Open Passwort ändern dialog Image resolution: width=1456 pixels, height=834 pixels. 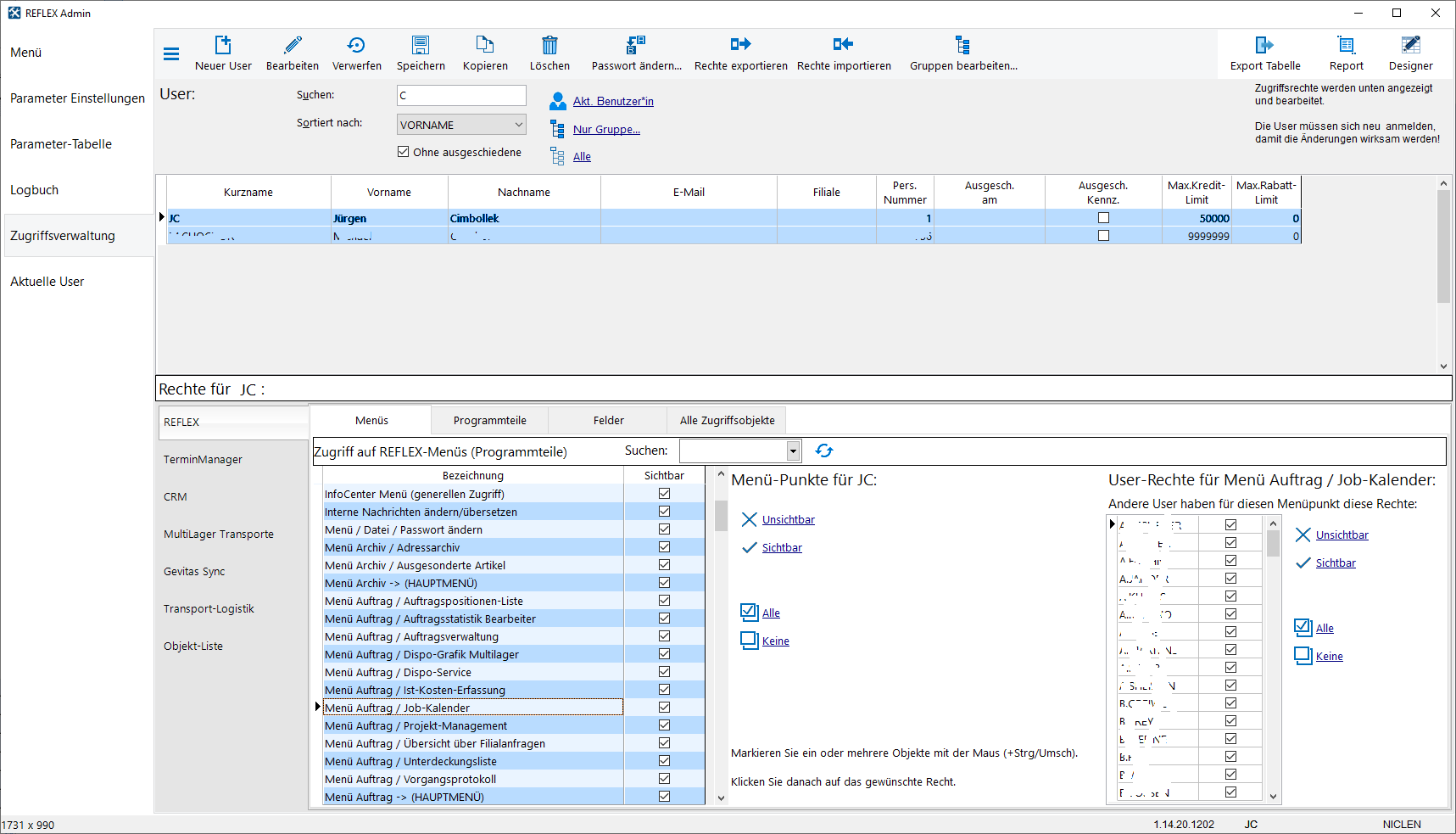point(637,53)
